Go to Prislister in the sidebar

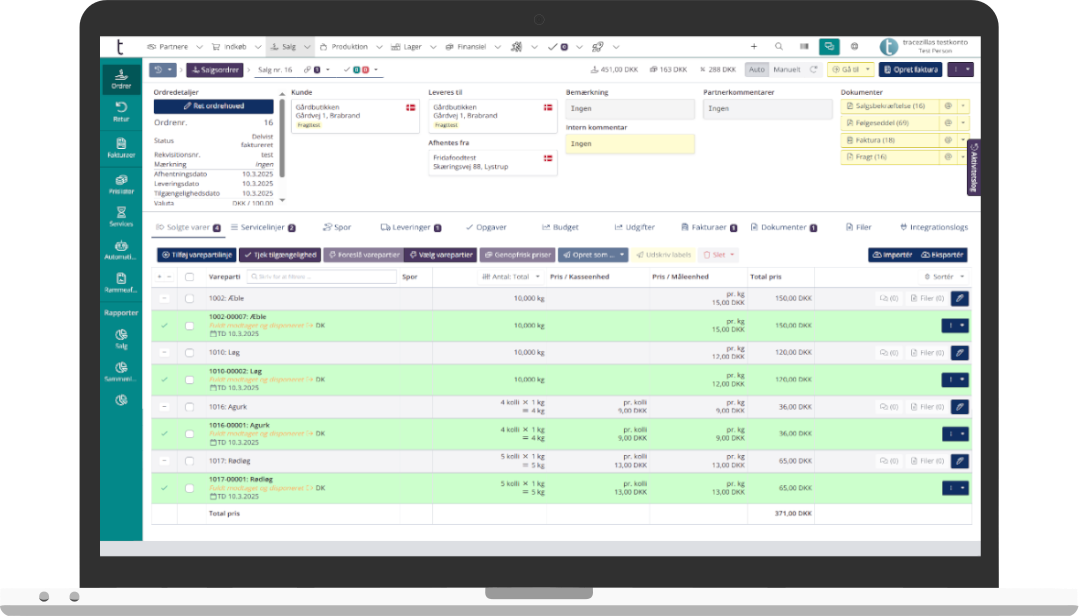coord(121,183)
